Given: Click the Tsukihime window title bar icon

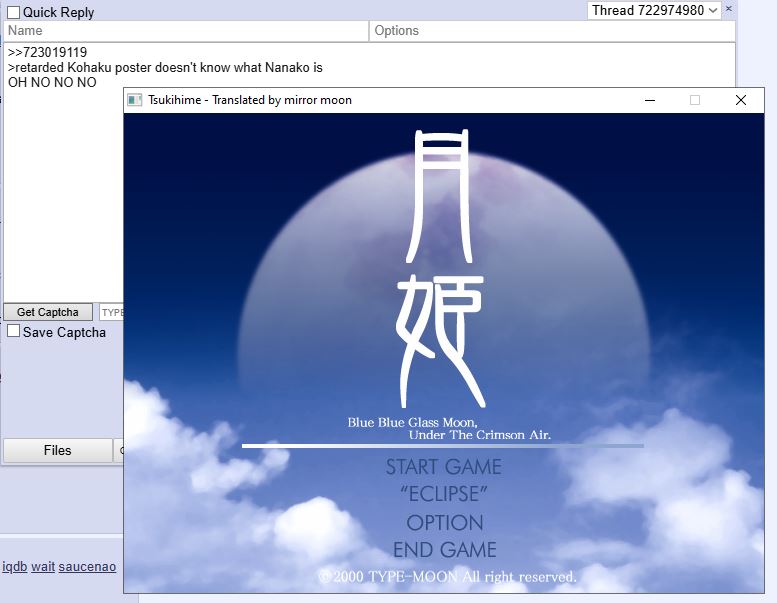Looking at the screenshot, I should (x=135, y=100).
